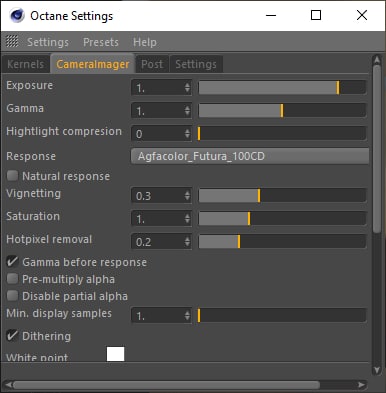Click the Saturation label
Image resolution: width=386 pixels, height=393 pixels.
click(x=33, y=216)
